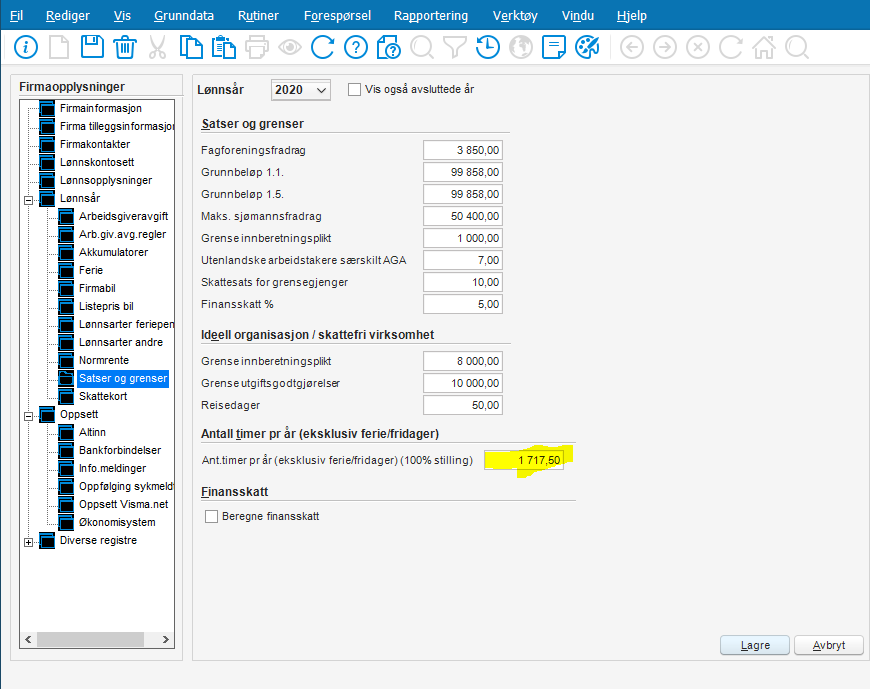
Task: Save using the floppy disk icon
Action: pyautogui.click(x=92, y=47)
